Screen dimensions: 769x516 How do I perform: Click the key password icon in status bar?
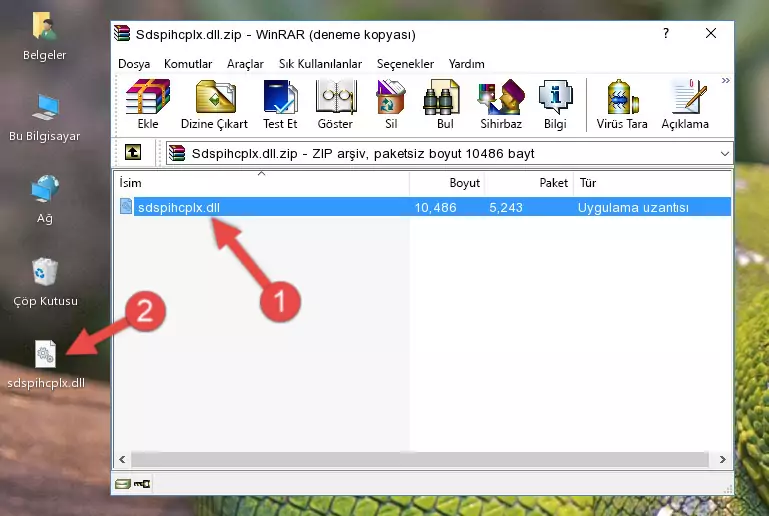tap(142, 484)
